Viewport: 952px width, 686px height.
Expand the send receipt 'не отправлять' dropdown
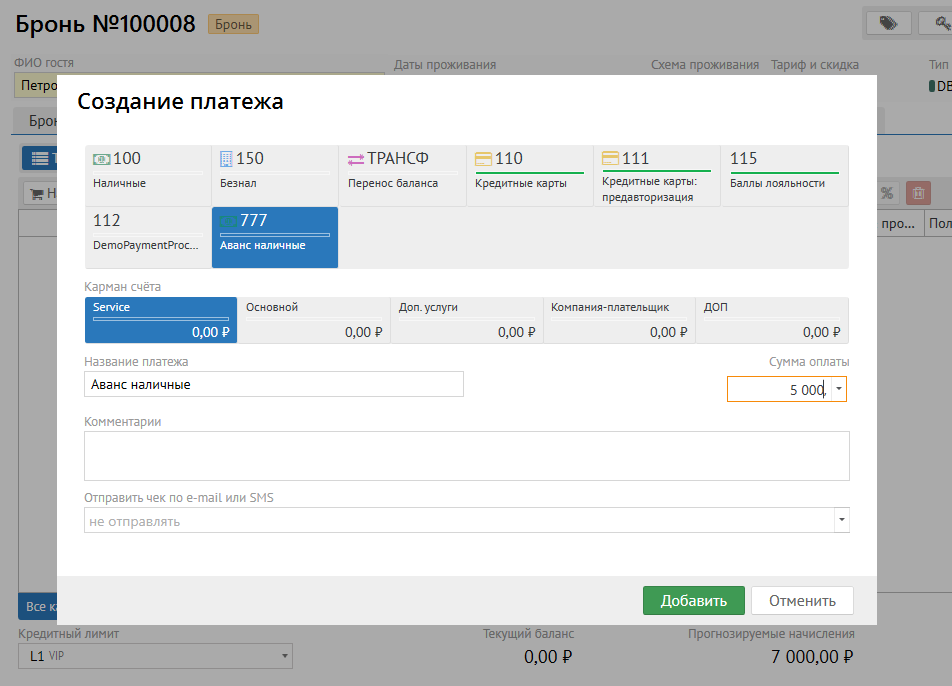841,521
